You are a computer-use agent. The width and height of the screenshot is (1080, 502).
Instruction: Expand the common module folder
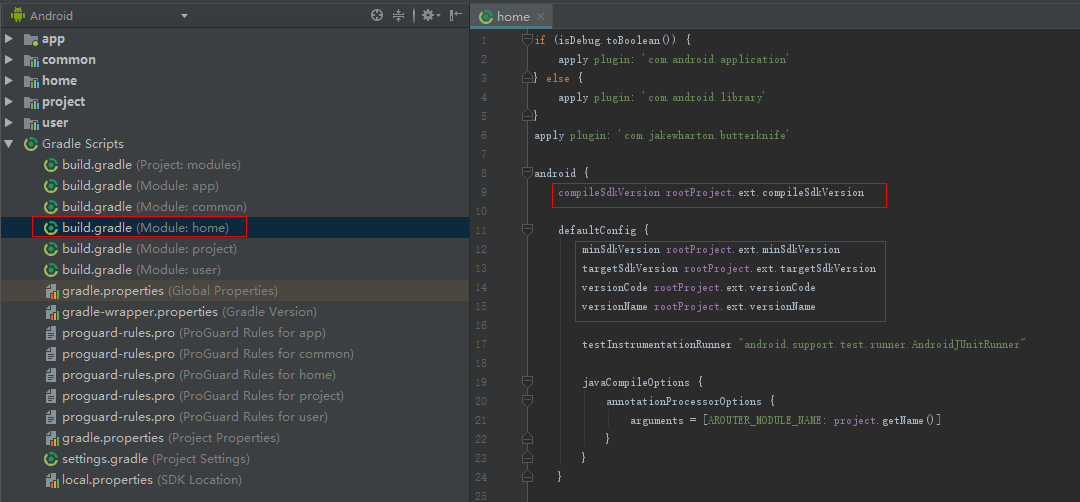[x=10, y=60]
